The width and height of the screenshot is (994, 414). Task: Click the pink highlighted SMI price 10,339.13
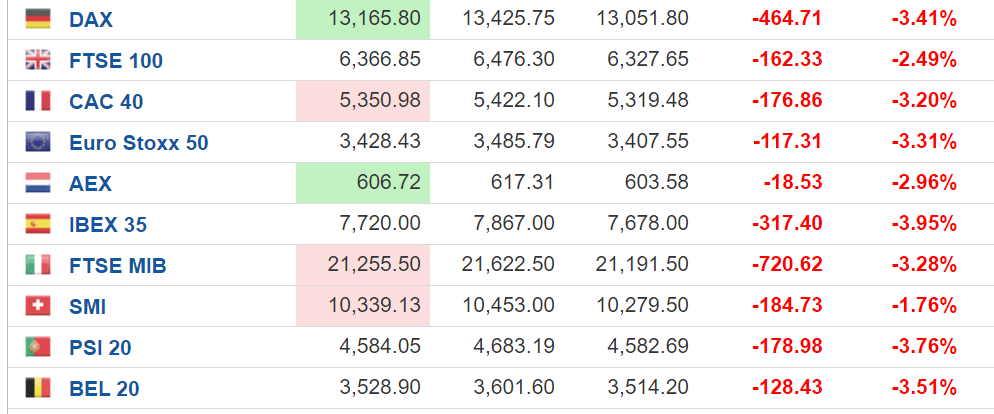click(x=363, y=306)
